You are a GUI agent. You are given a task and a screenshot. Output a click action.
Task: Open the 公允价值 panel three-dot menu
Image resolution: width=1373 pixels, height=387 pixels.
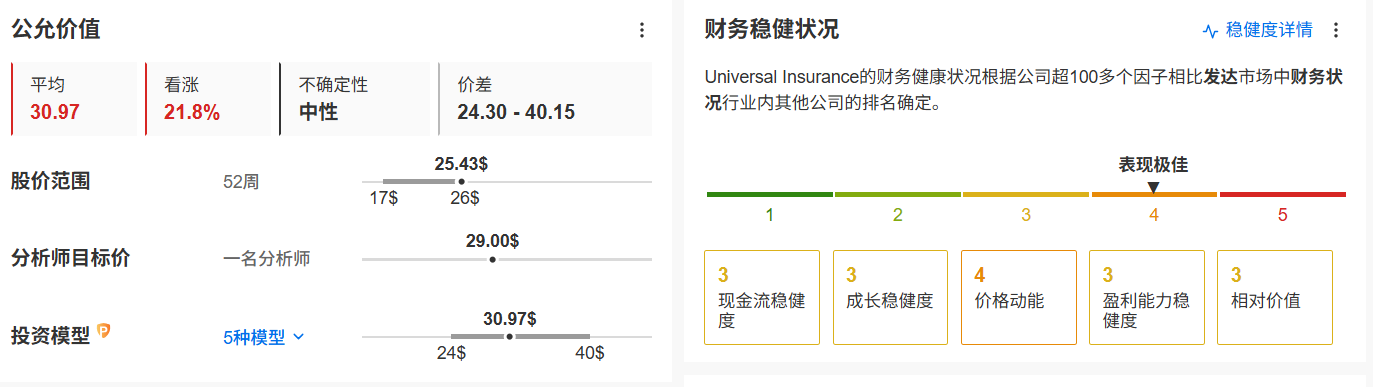coord(642,30)
